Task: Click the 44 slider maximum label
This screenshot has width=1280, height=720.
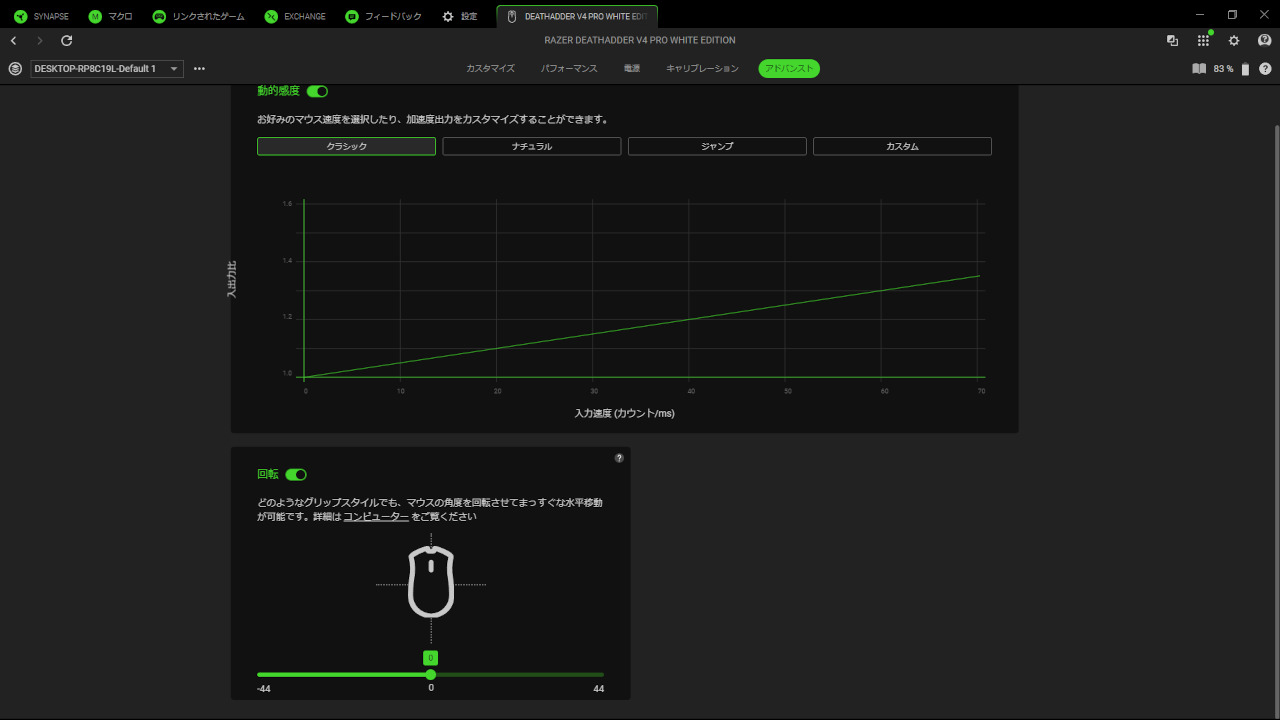Action: point(598,689)
